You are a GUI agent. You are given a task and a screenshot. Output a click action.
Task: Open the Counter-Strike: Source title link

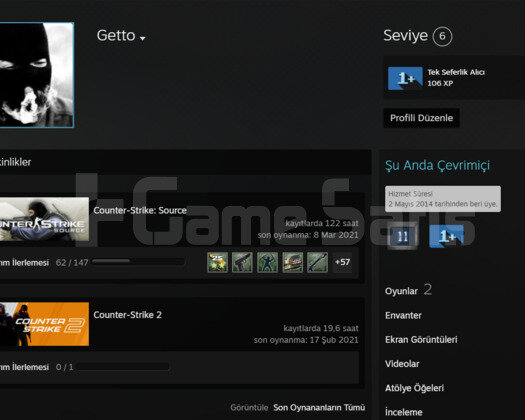tap(140, 210)
